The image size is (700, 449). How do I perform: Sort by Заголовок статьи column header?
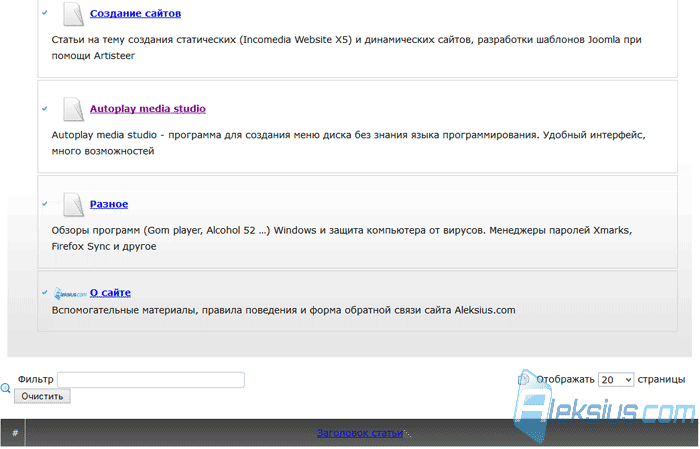[x=360, y=433]
